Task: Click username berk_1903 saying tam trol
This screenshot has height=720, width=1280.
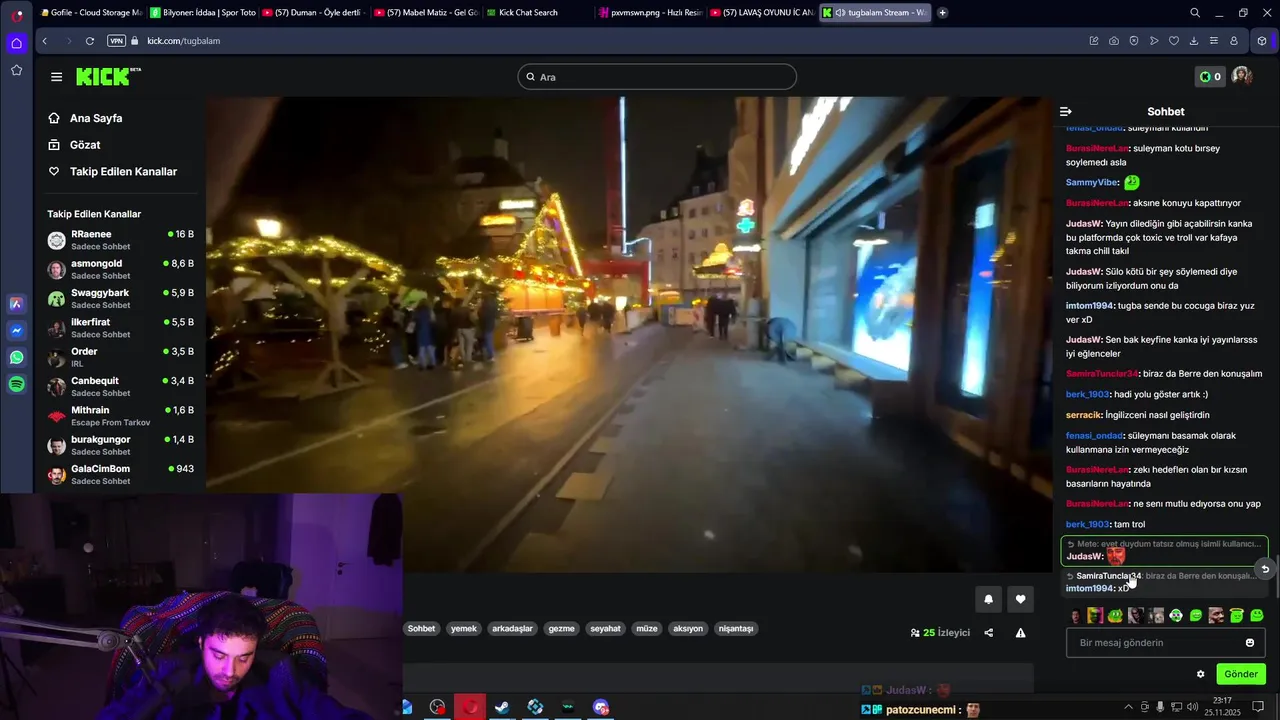Action: (1088, 525)
